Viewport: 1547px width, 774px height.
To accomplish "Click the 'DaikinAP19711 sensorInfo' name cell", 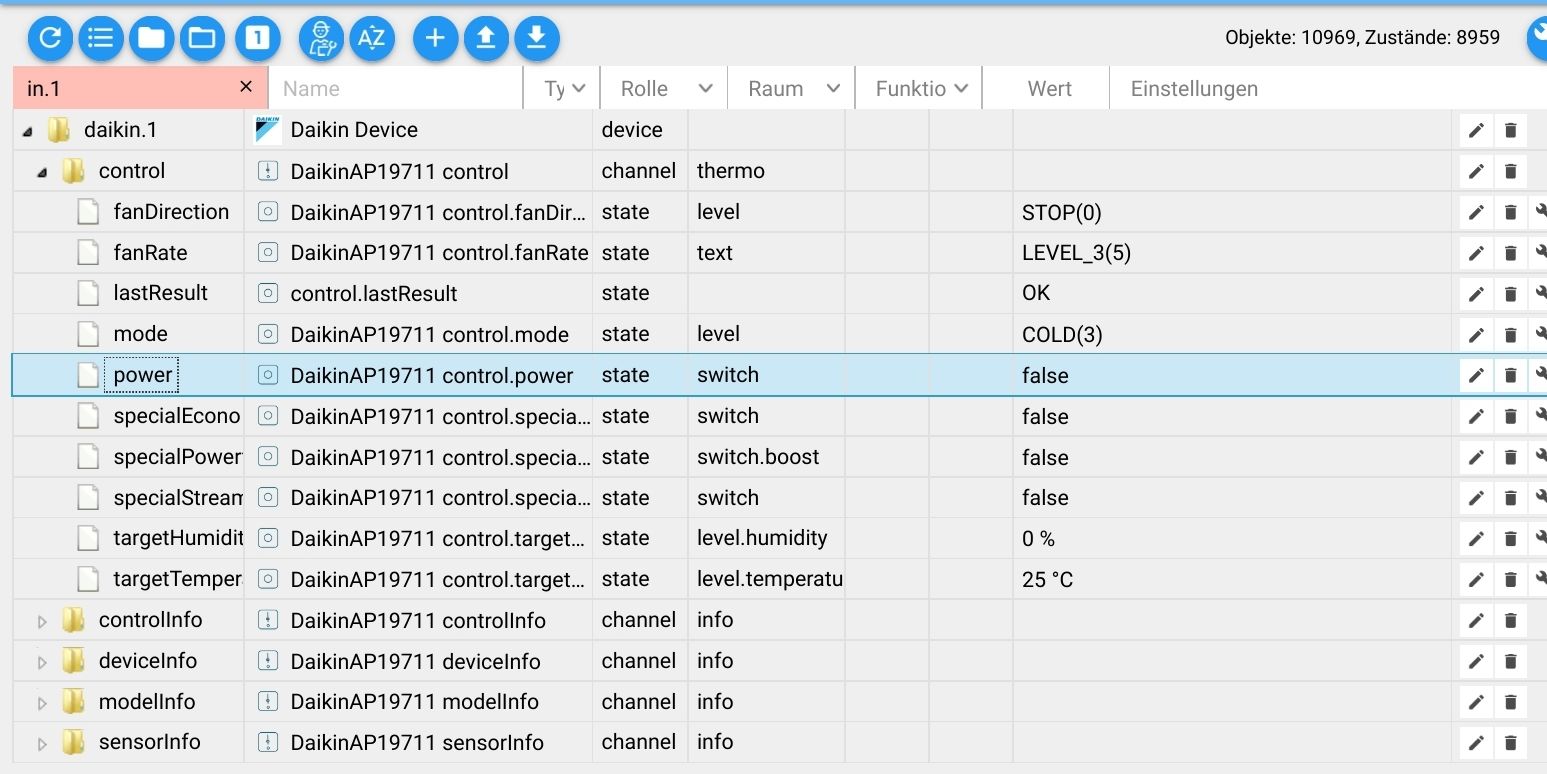I will (417, 743).
